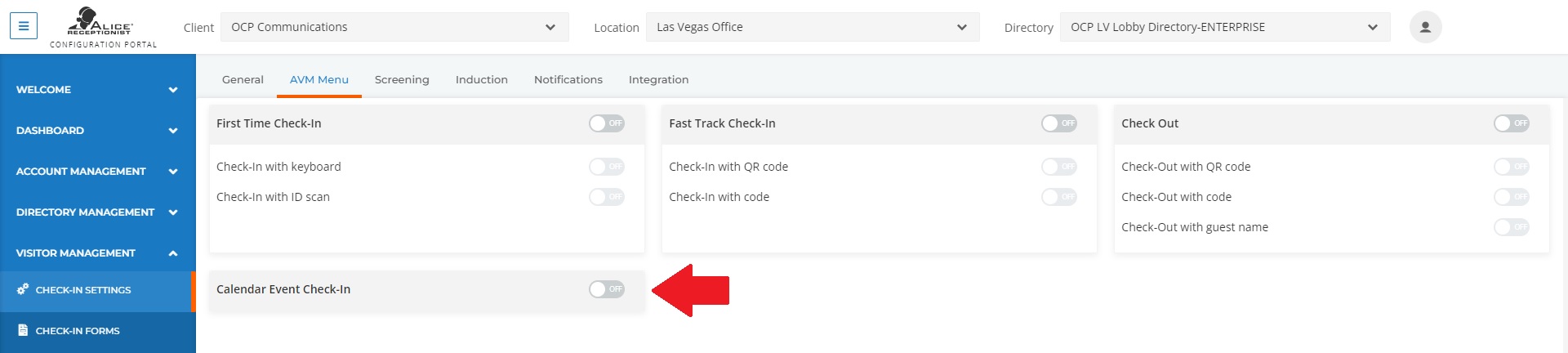This screenshot has height=353, width=1568.
Task: Enable Calendar Event Check-In switch
Action: pyautogui.click(x=607, y=289)
